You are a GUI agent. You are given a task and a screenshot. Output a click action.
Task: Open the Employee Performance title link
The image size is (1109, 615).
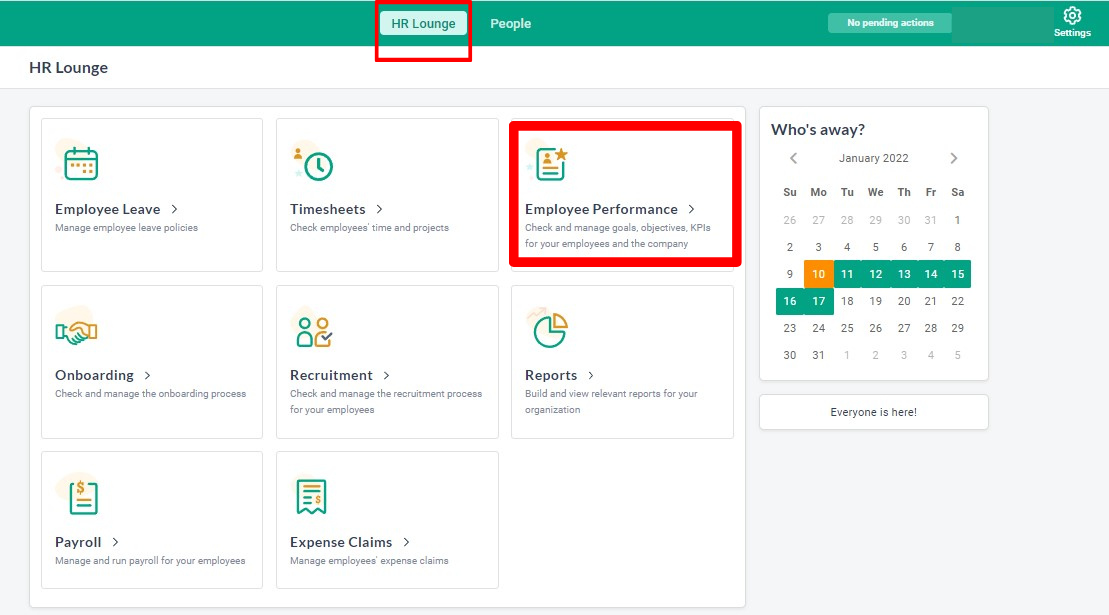tap(601, 209)
